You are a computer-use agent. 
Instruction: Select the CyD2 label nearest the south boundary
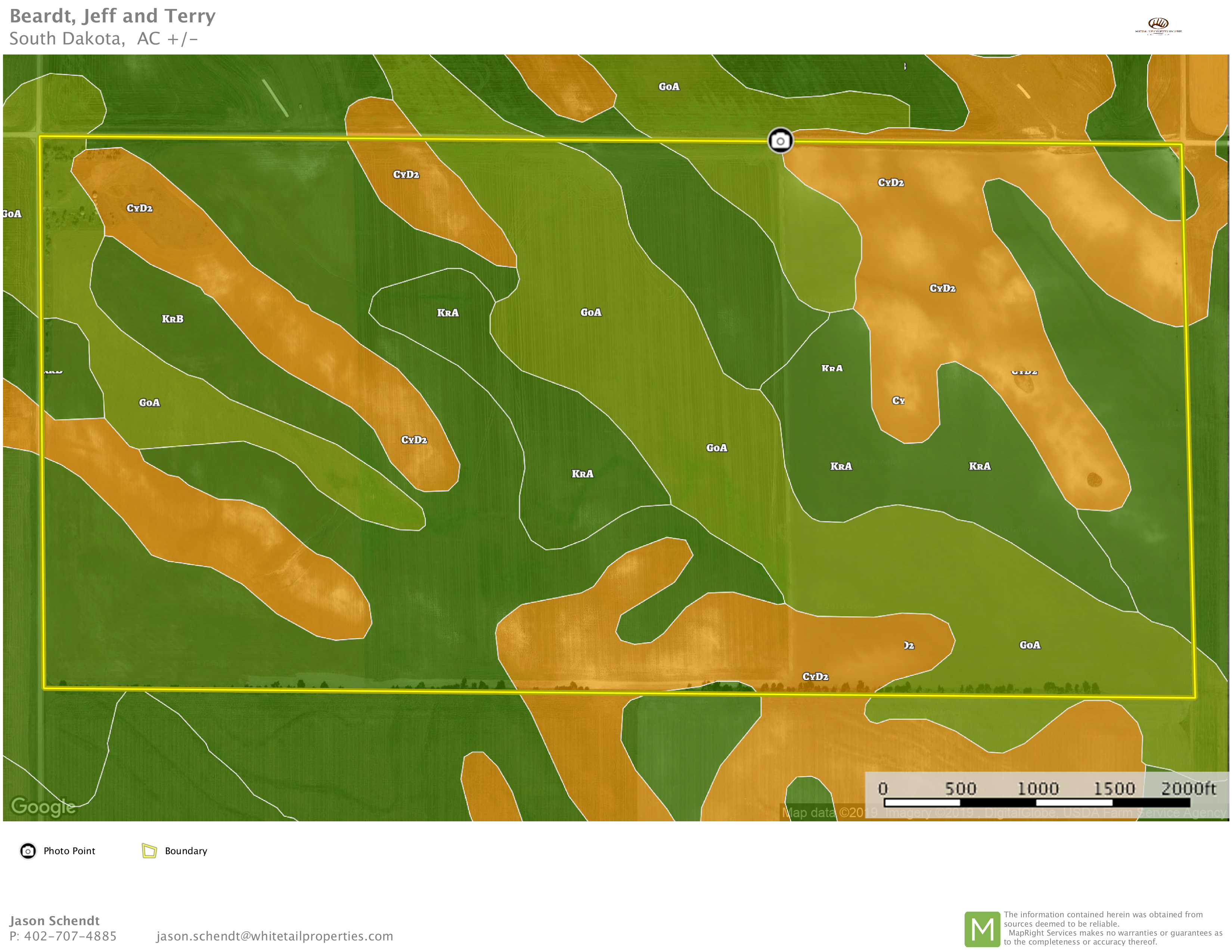(x=815, y=676)
